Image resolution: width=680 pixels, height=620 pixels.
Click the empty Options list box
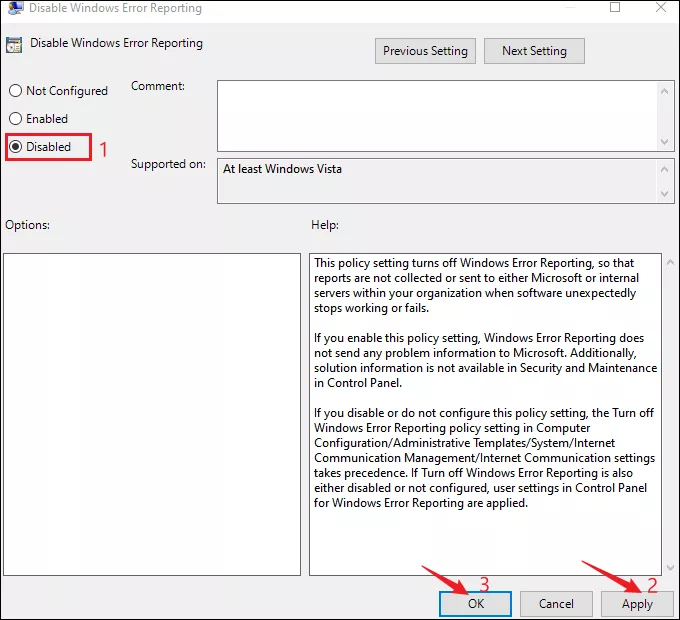pyautogui.click(x=152, y=414)
